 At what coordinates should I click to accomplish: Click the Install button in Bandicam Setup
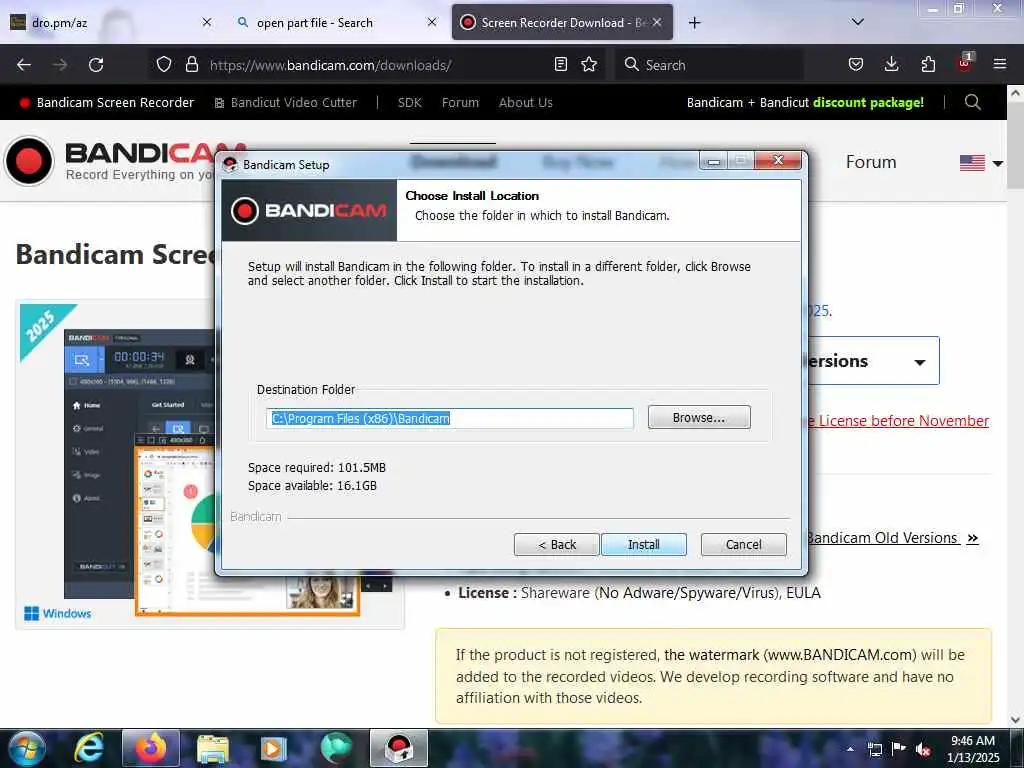643,545
